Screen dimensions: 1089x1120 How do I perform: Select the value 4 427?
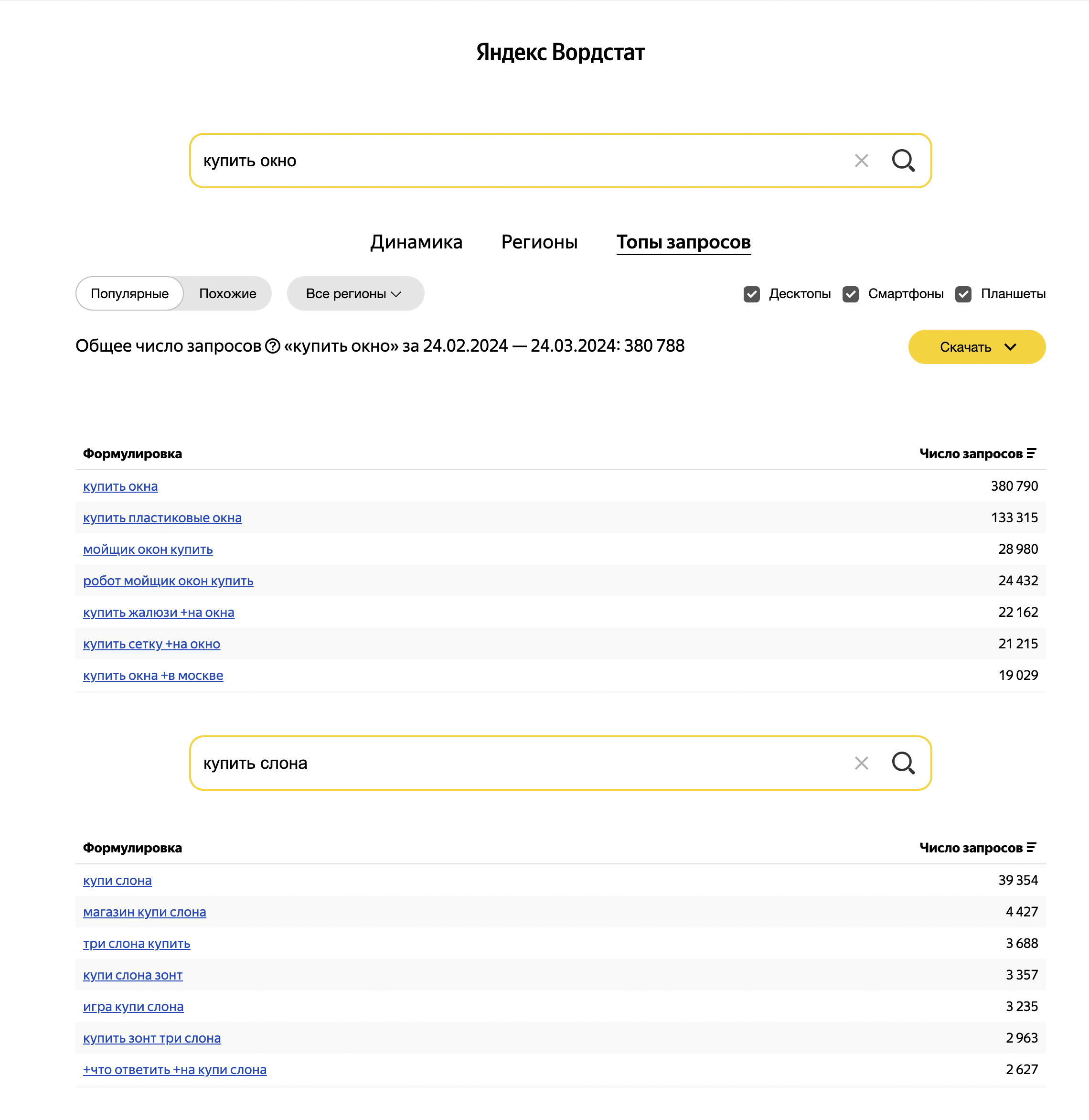(1022, 912)
